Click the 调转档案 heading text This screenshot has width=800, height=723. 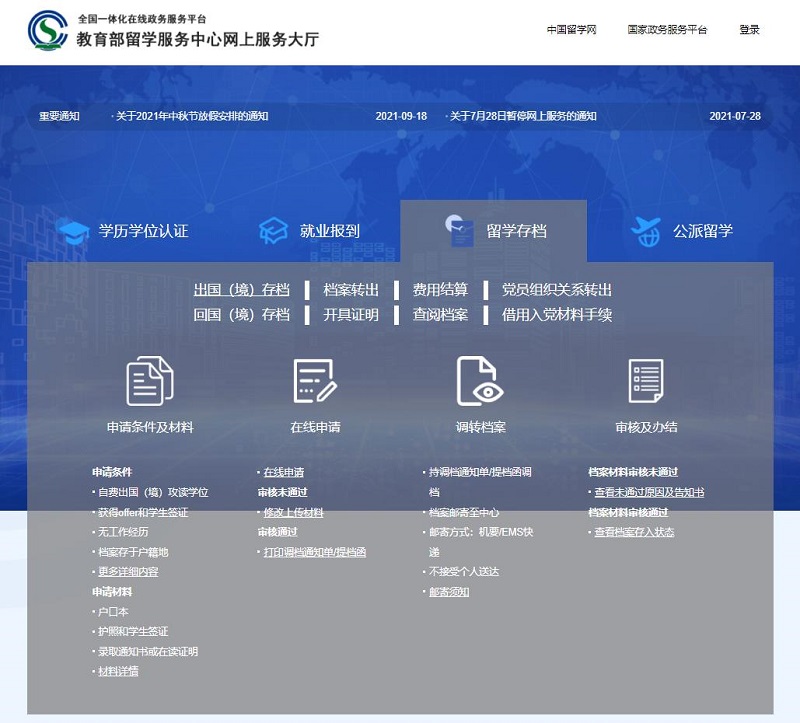(480, 427)
